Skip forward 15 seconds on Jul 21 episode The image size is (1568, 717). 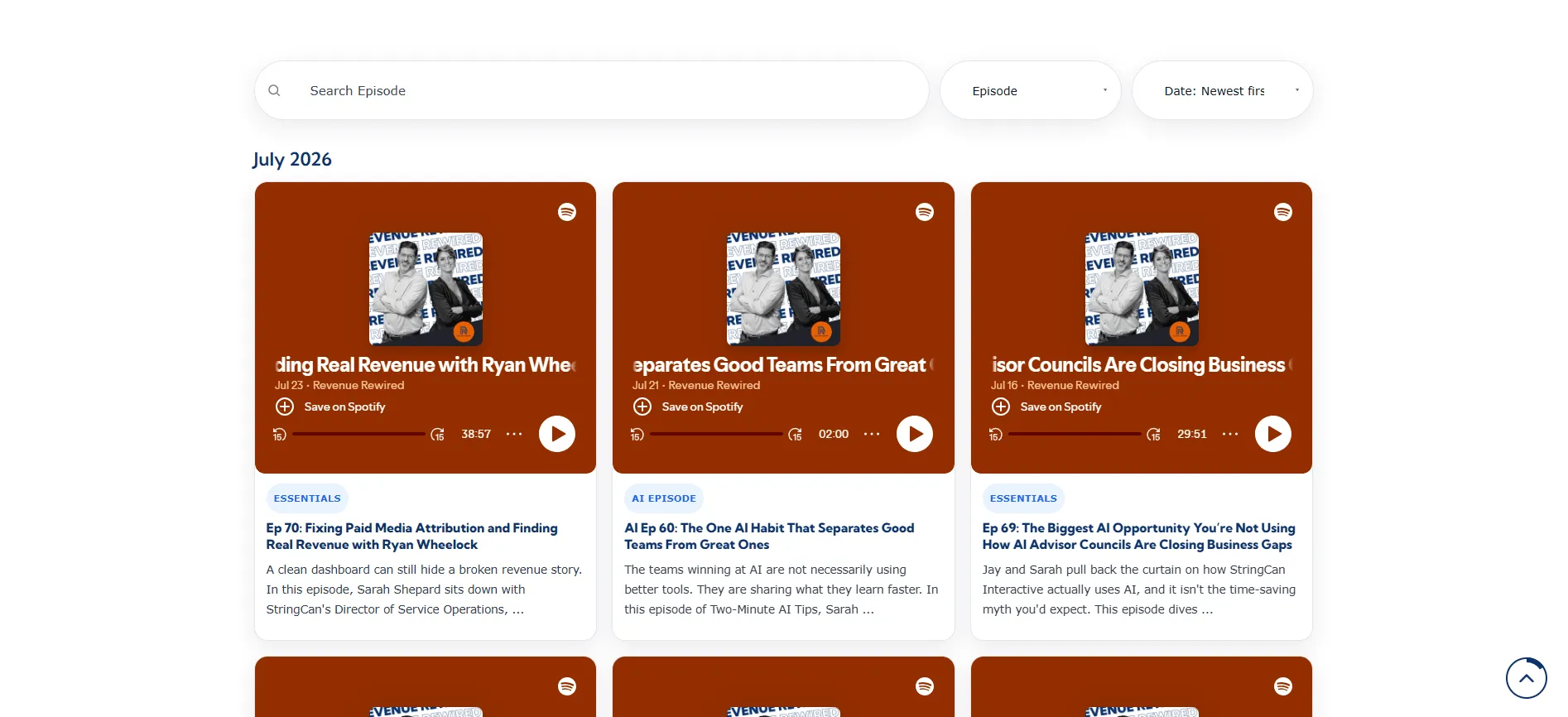pos(796,434)
